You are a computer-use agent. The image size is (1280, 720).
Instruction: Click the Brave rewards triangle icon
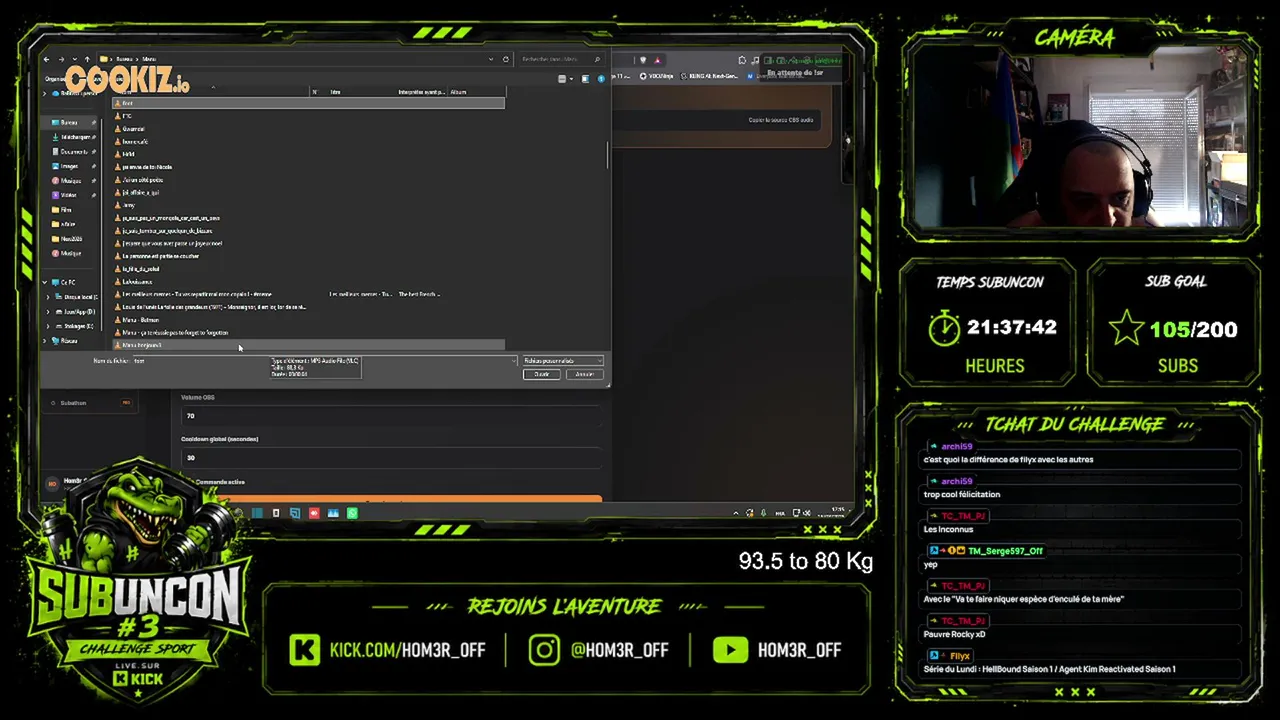point(658,60)
